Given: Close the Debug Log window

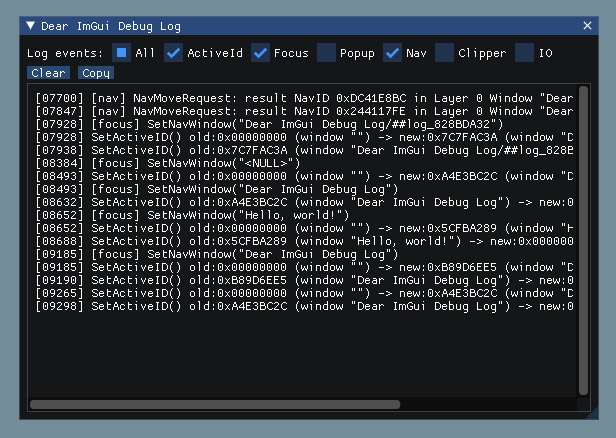Looking at the screenshot, I should click(587, 26).
